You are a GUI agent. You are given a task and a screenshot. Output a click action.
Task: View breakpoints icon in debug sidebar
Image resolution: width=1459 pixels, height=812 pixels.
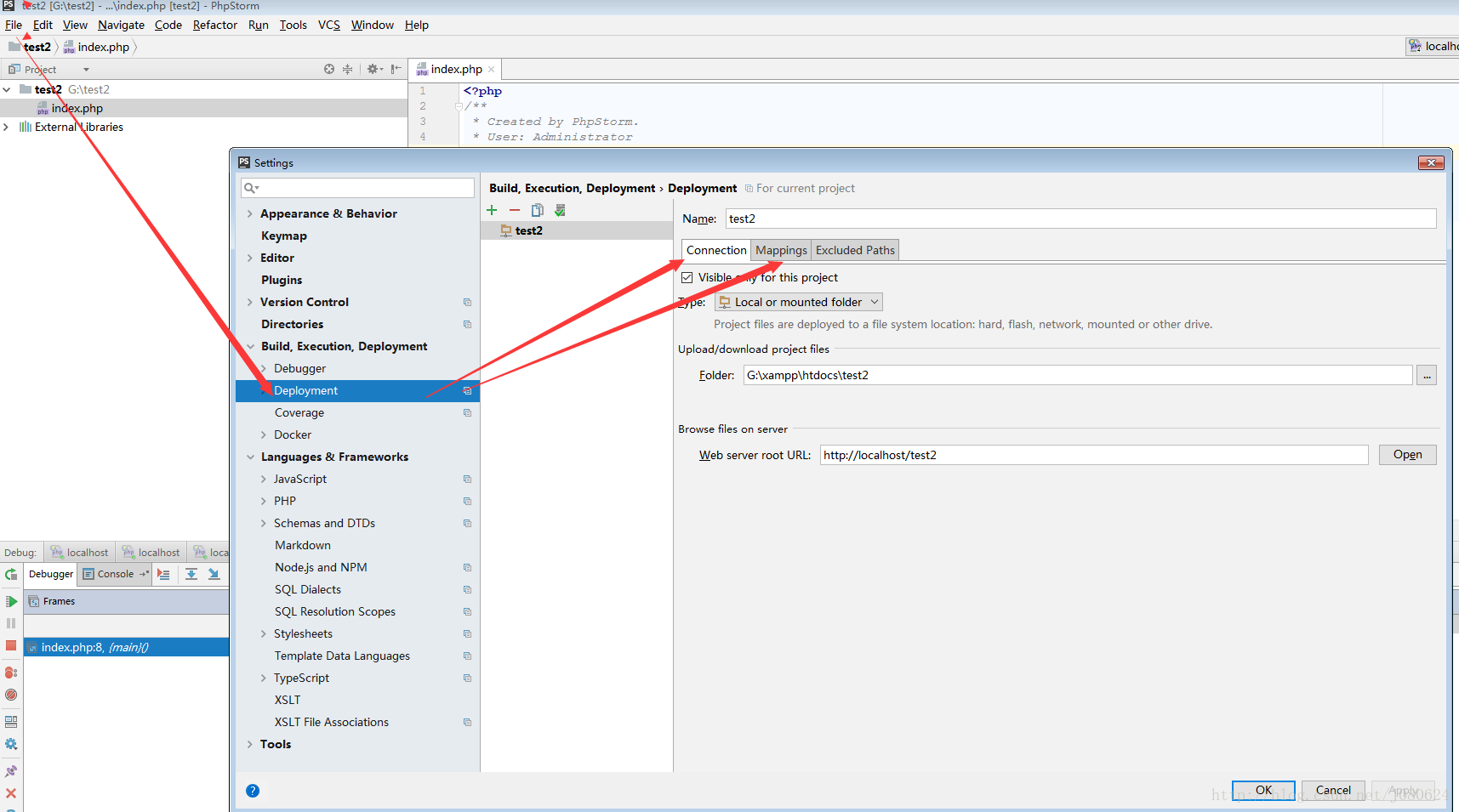(11, 673)
